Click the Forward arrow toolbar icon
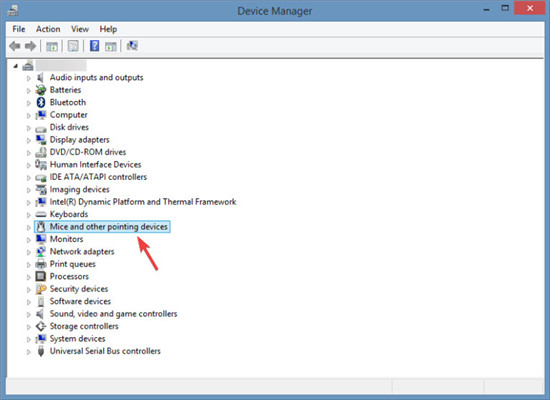The image size is (550, 400). pyautogui.click(x=31, y=46)
